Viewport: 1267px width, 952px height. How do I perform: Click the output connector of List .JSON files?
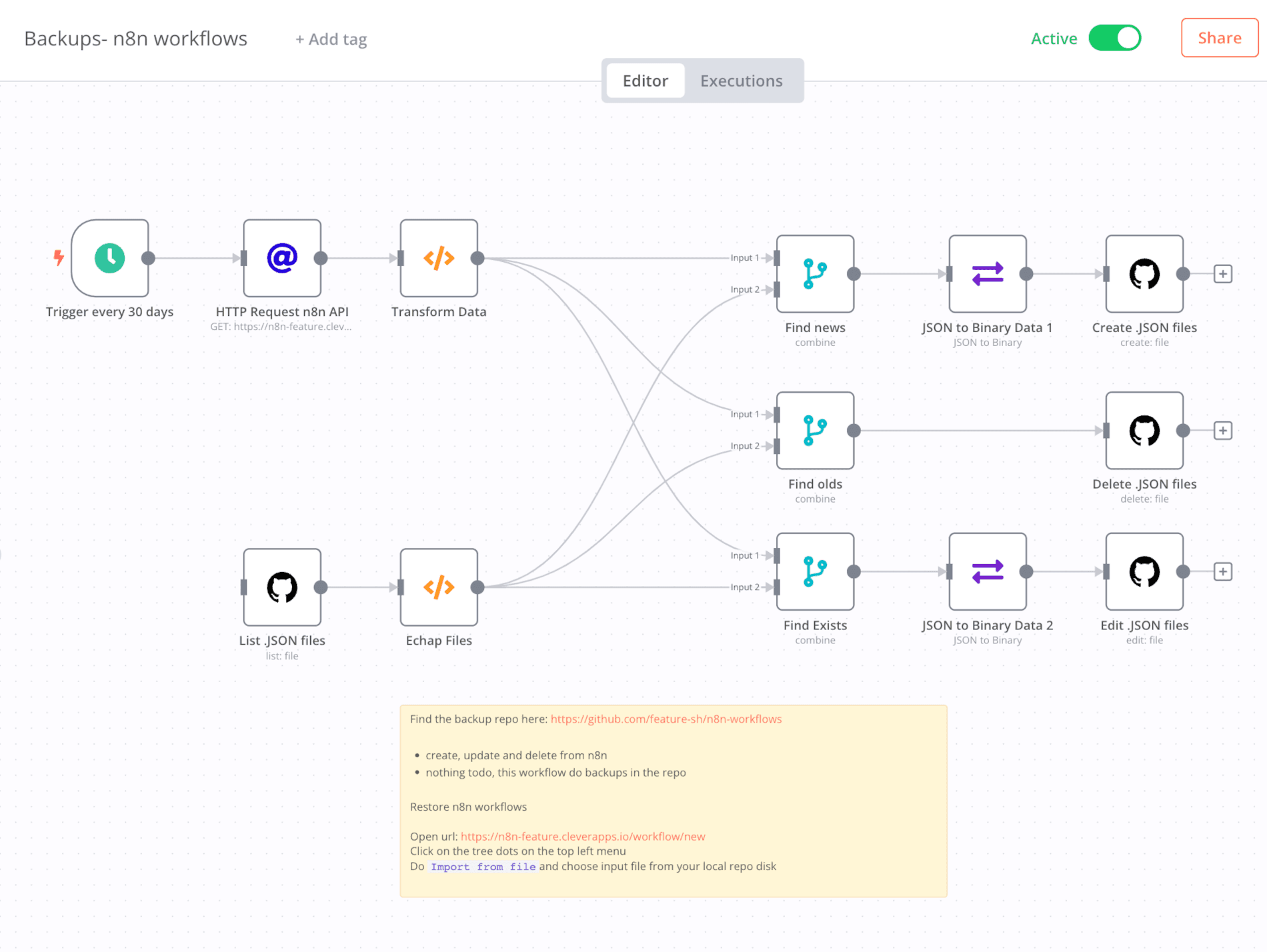click(x=321, y=587)
